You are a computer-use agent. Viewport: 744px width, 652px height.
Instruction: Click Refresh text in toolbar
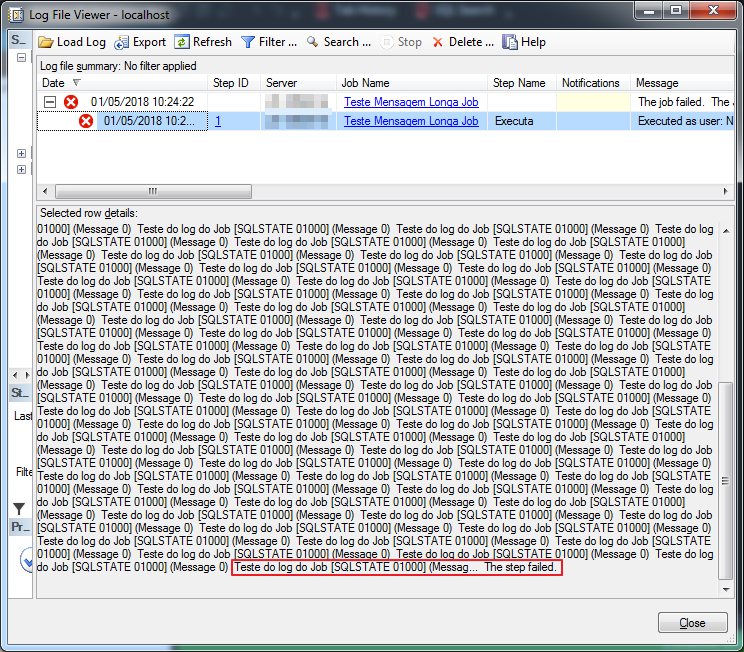pos(212,42)
